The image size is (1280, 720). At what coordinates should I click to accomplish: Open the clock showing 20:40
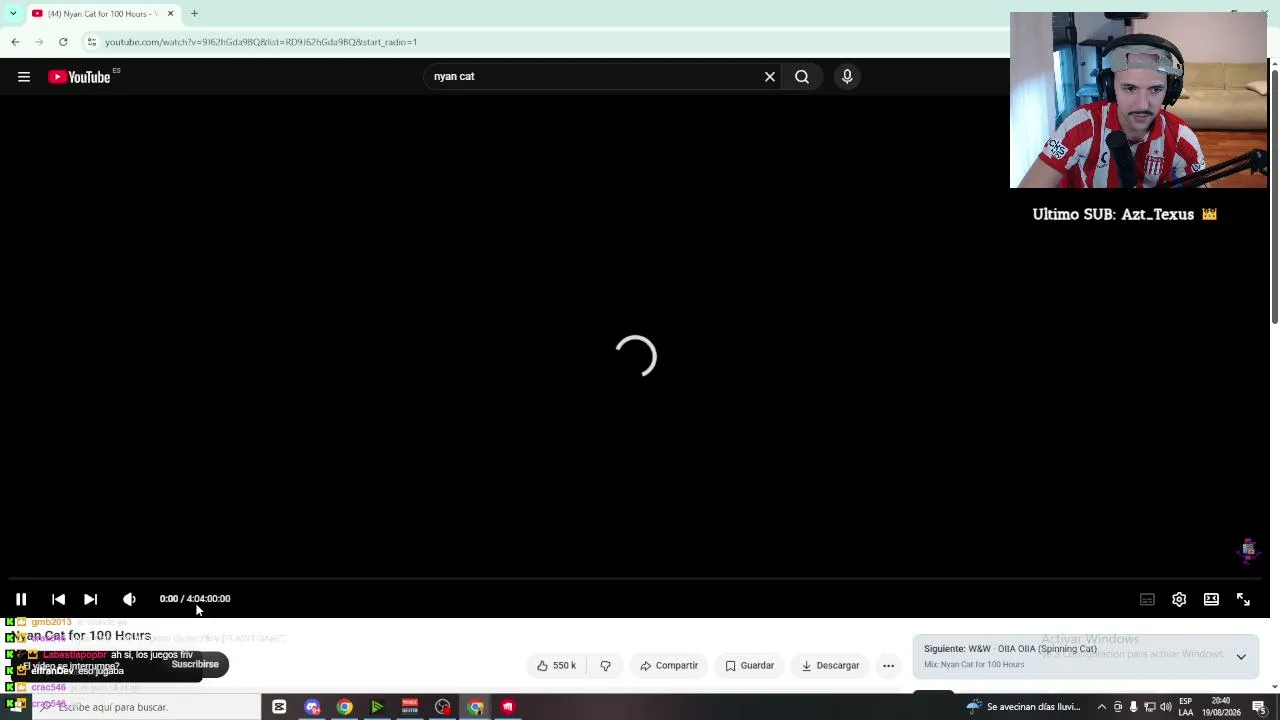point(1222,707)
